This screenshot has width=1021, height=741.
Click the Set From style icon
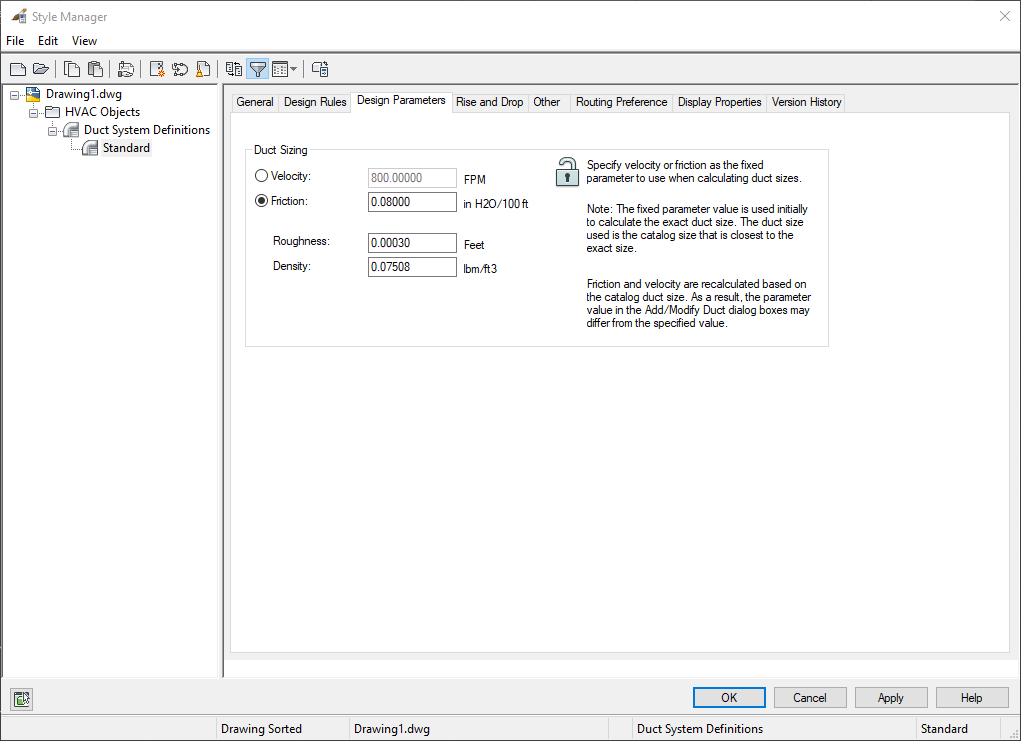(180, 69)
